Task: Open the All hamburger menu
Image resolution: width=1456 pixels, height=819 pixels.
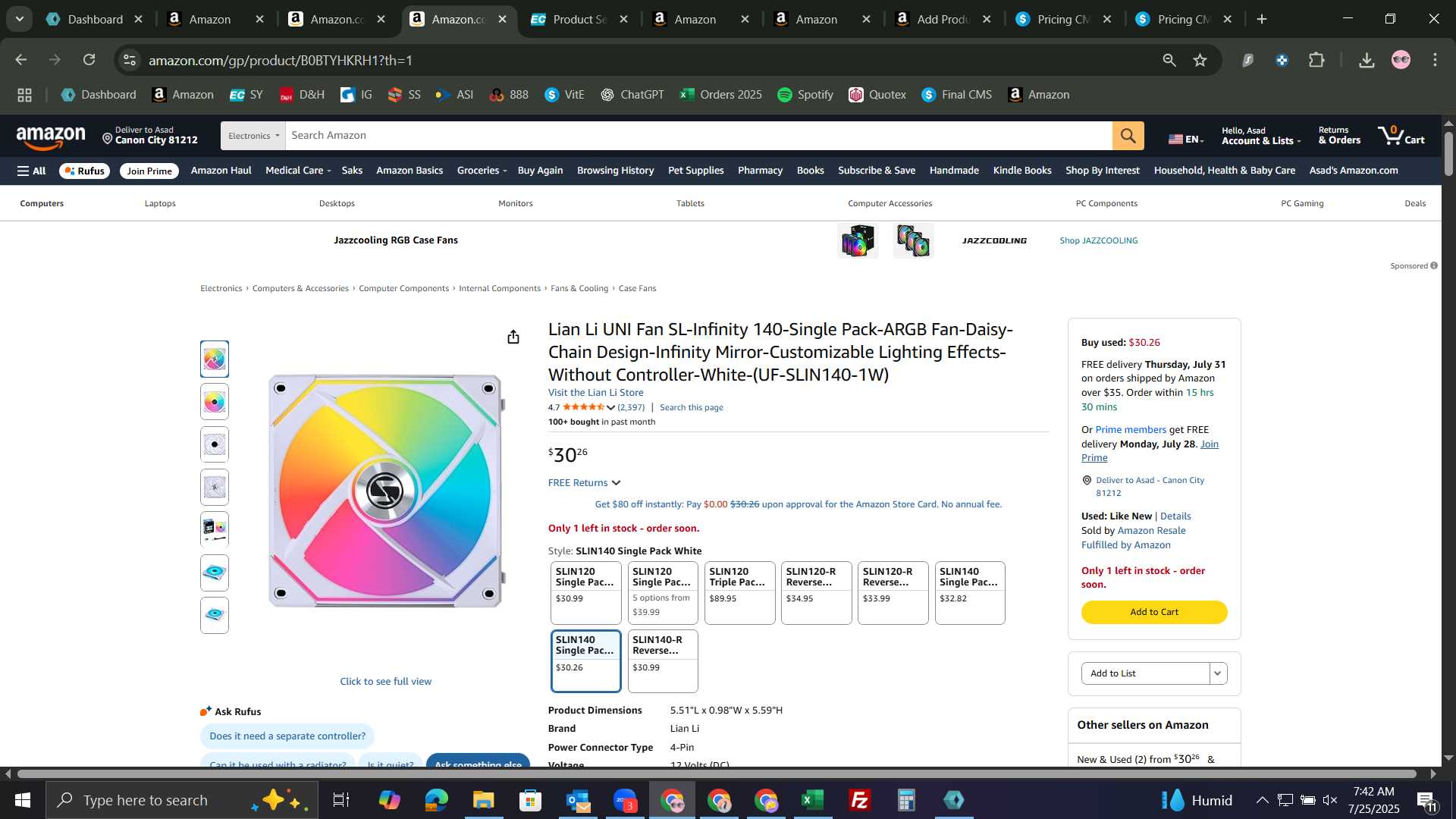Action: (x=31, y=171)
